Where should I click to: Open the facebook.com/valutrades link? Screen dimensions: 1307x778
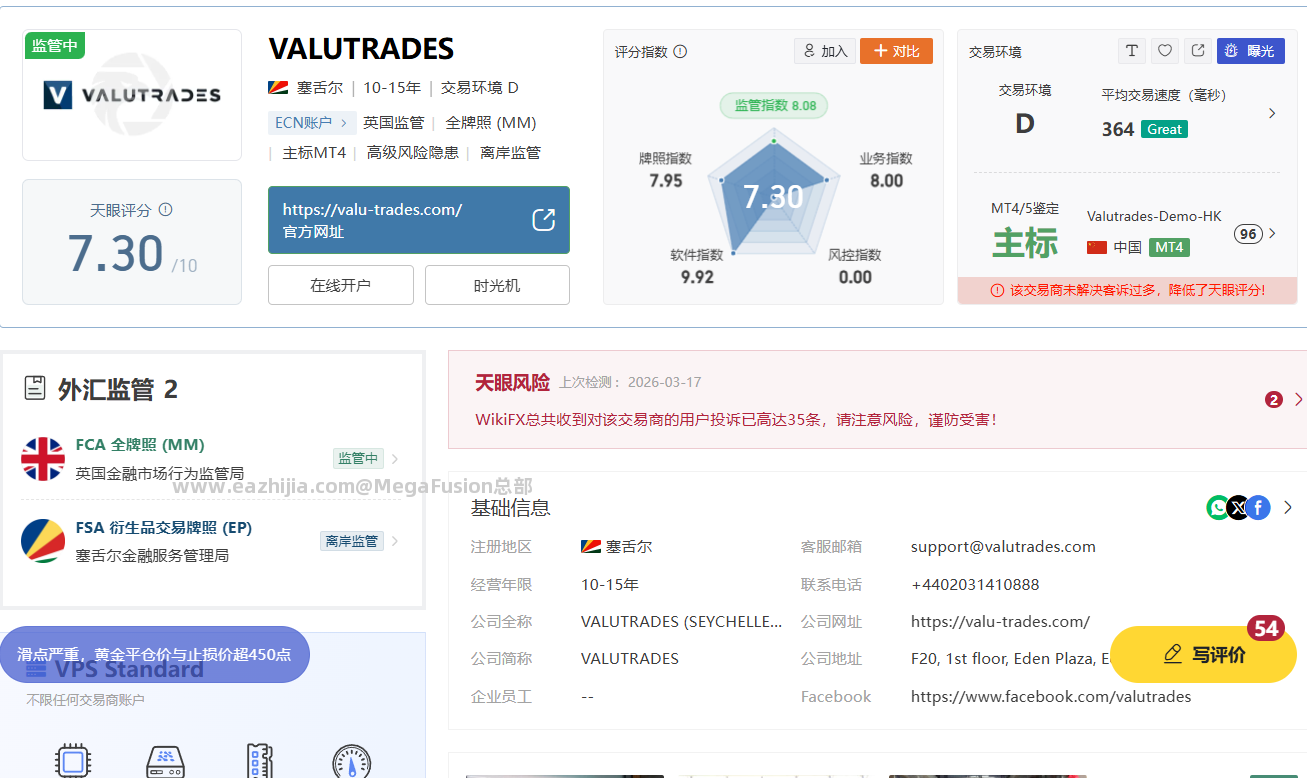coord(1051,696)
